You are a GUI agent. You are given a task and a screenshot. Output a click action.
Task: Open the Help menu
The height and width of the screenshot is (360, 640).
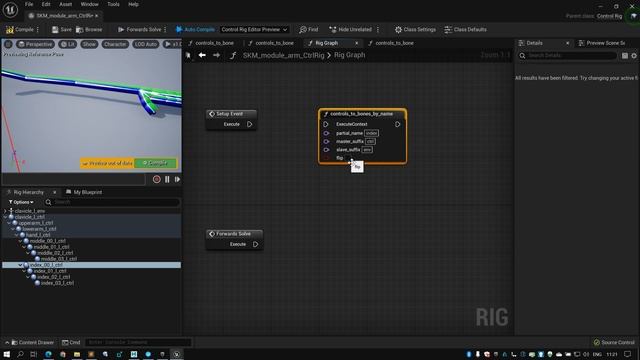point(133,4)
